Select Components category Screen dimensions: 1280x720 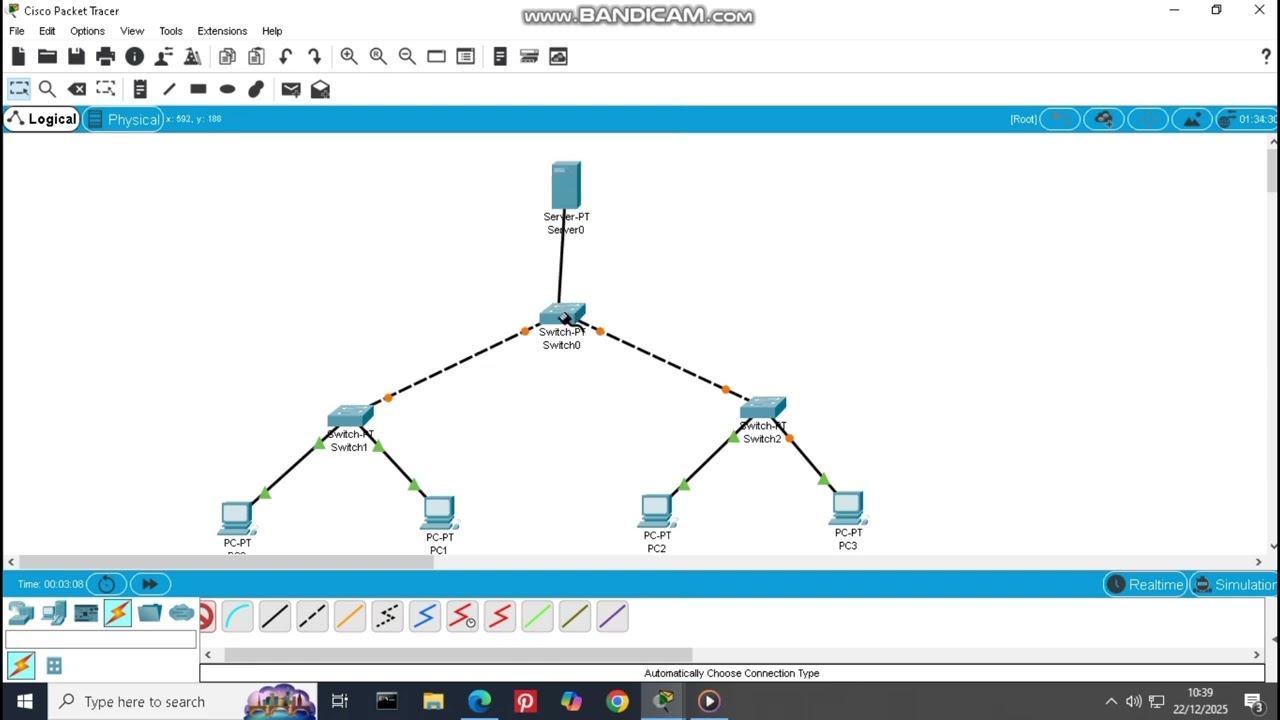pyautogui.click(x=86, y=613)
